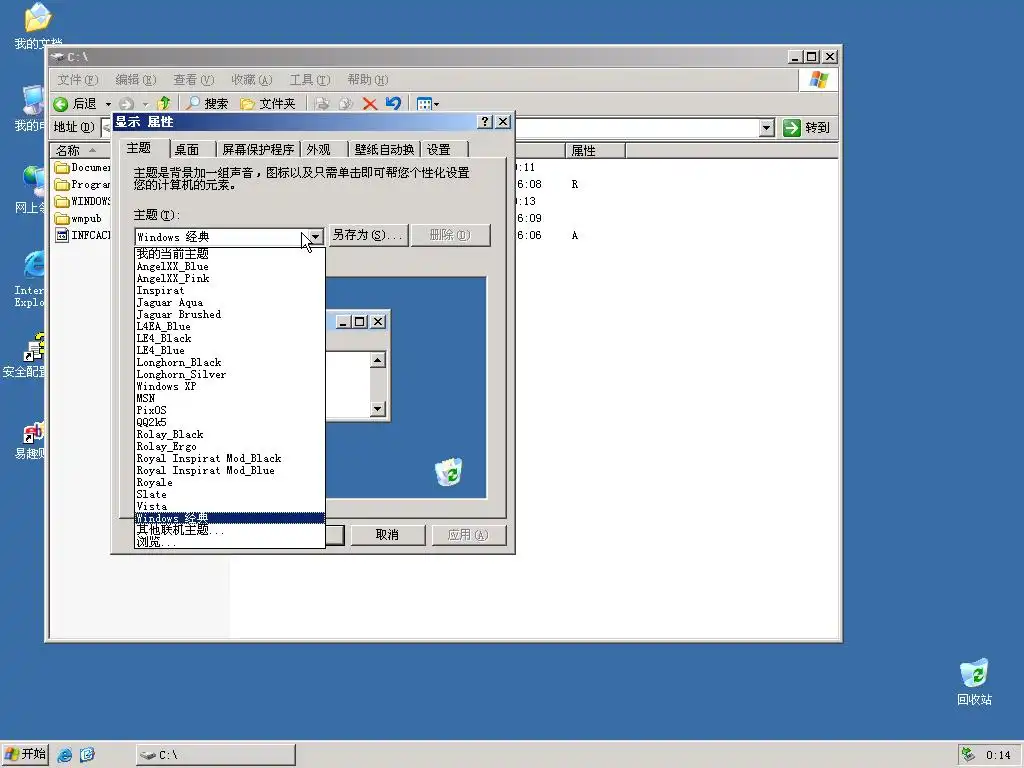The image size is (1024, 768).
Task: Collapse the theme combo box arrow
Action: 315,236
